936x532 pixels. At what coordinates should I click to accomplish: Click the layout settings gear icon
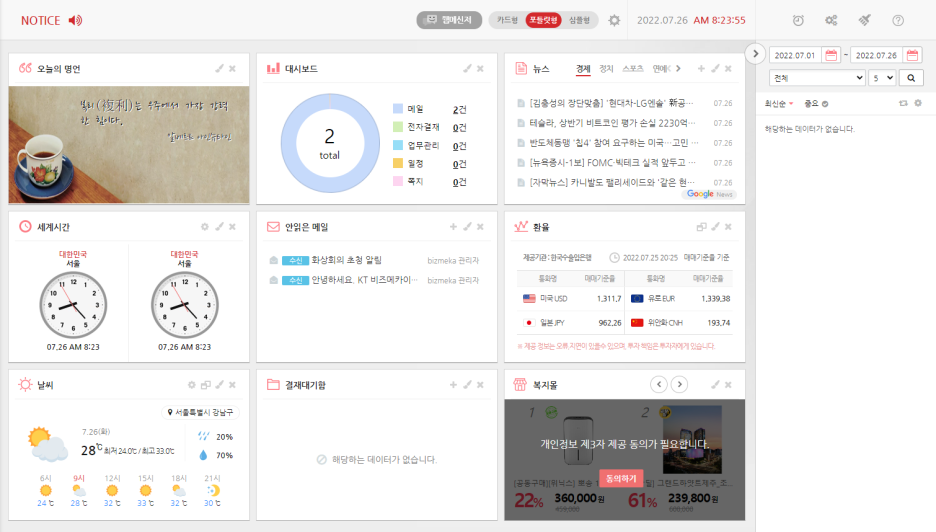tap(614, 20)
